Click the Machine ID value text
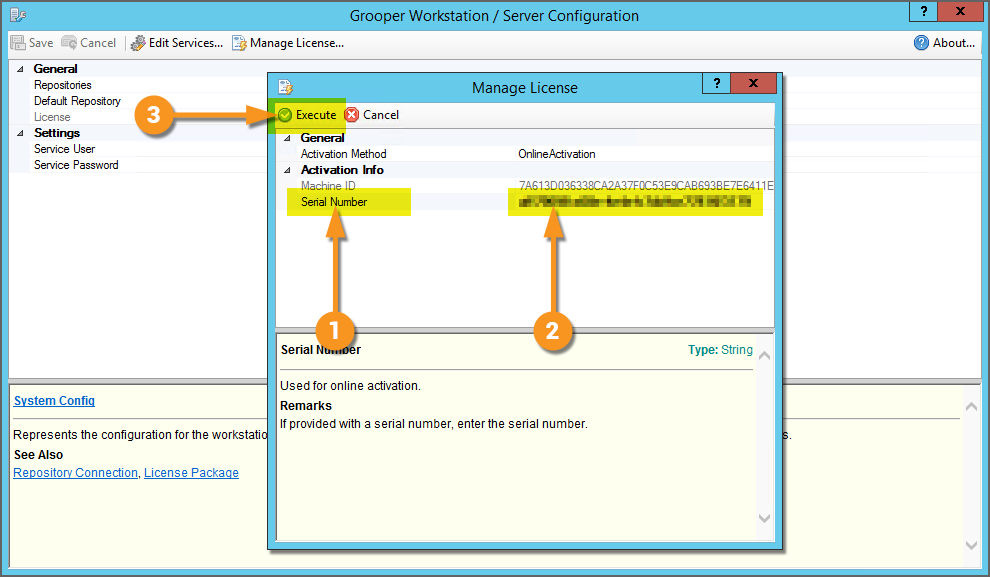This screenshot has width=990, height=577. (x=646, y=186)
